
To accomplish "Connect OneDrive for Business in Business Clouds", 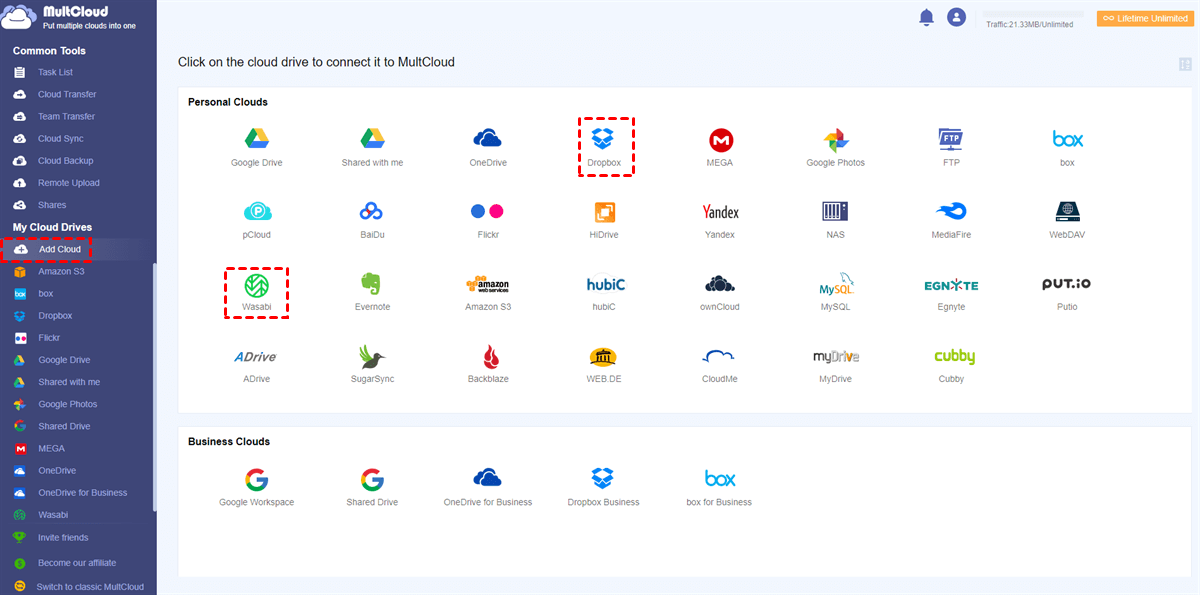I will (x=488, y=487).
